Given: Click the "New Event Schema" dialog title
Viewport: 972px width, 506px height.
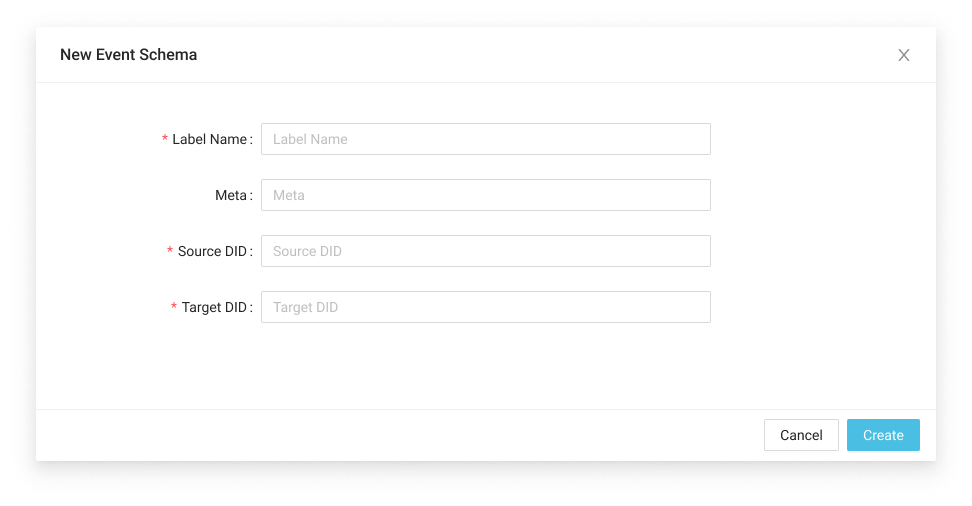Looking at the screenshot, I should 128,55.
